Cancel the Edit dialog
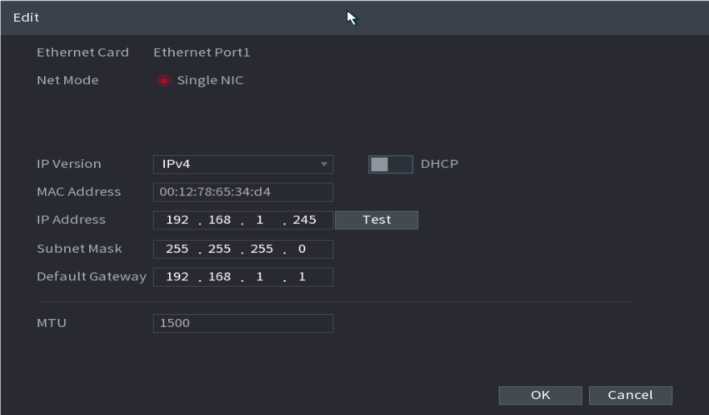The height and width of the screenshot is (415, 709). click(630, 395)
